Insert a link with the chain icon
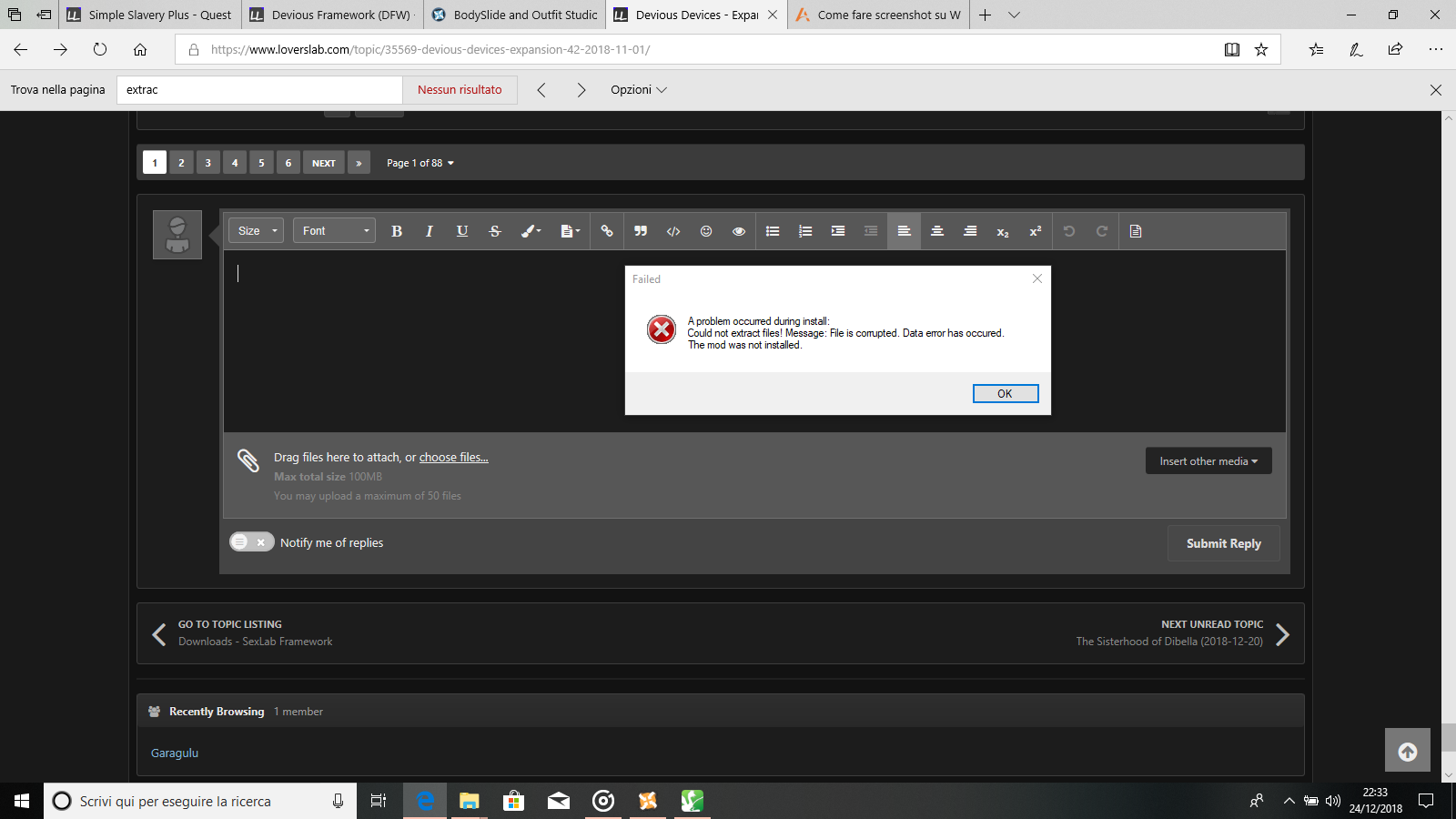Screen dimensions: 1456x819 click(607, 231)
